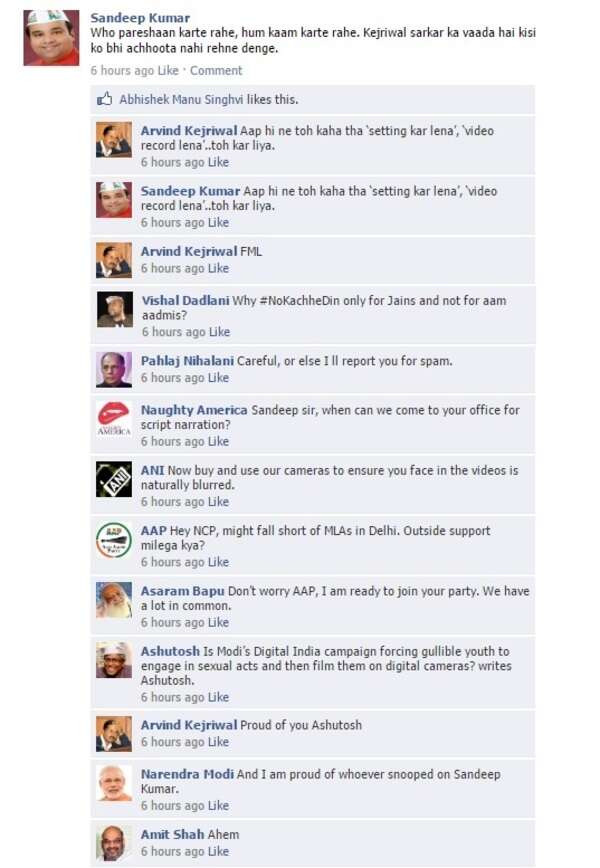The image size is (600, 868).
Task: Like Arvind Kejriwal's FML comment
Action: click(218, 268)
